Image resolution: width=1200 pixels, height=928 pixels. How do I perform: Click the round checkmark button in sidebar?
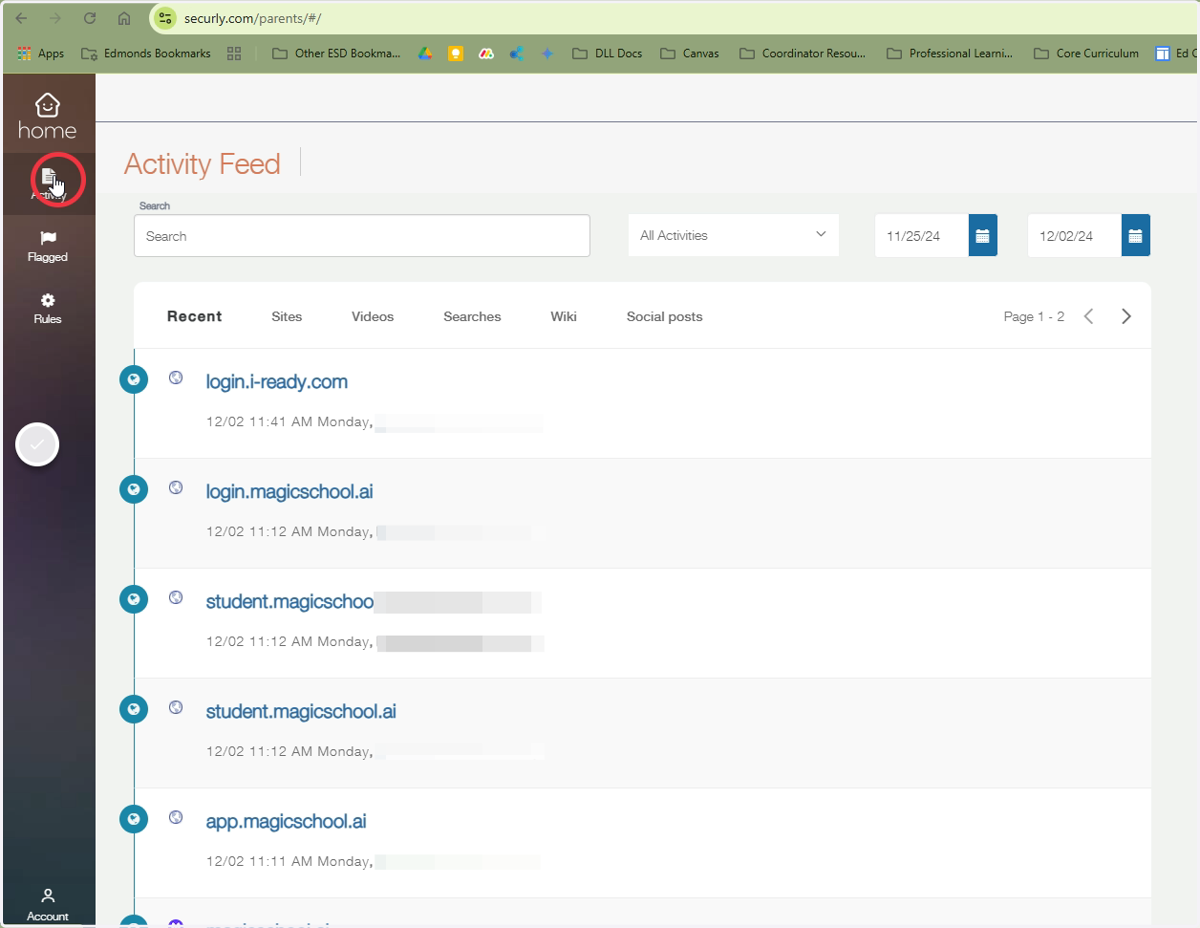pos(37,445)
